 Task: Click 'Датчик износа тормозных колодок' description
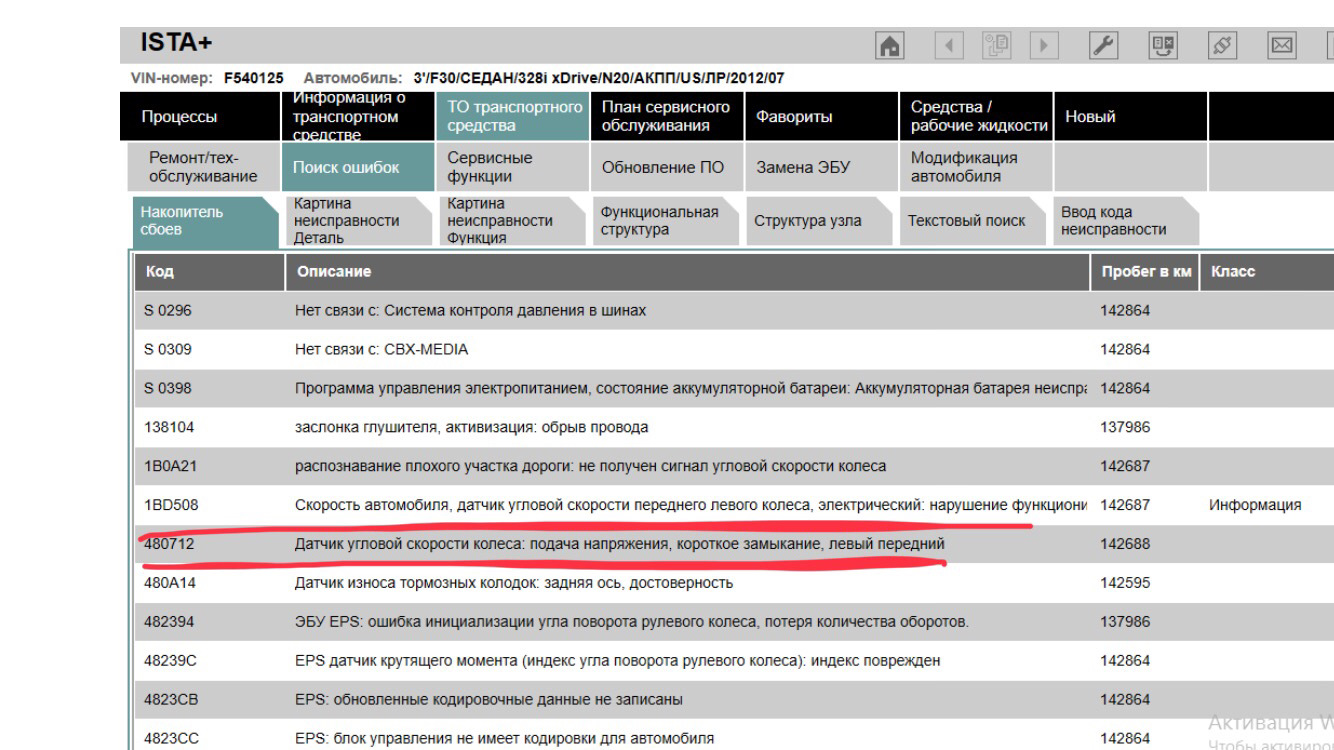pyautogui.click(x=514, y=584)
